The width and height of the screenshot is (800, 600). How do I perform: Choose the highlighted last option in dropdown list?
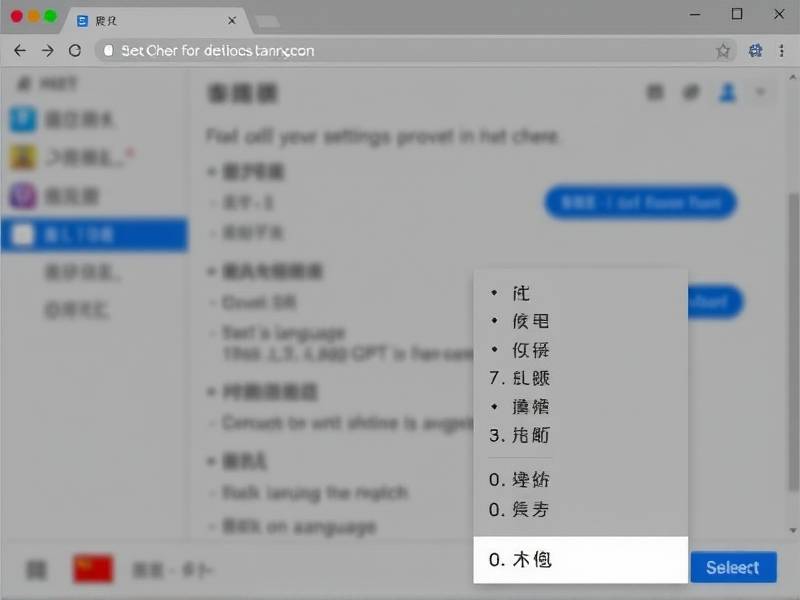pos(580,560)
